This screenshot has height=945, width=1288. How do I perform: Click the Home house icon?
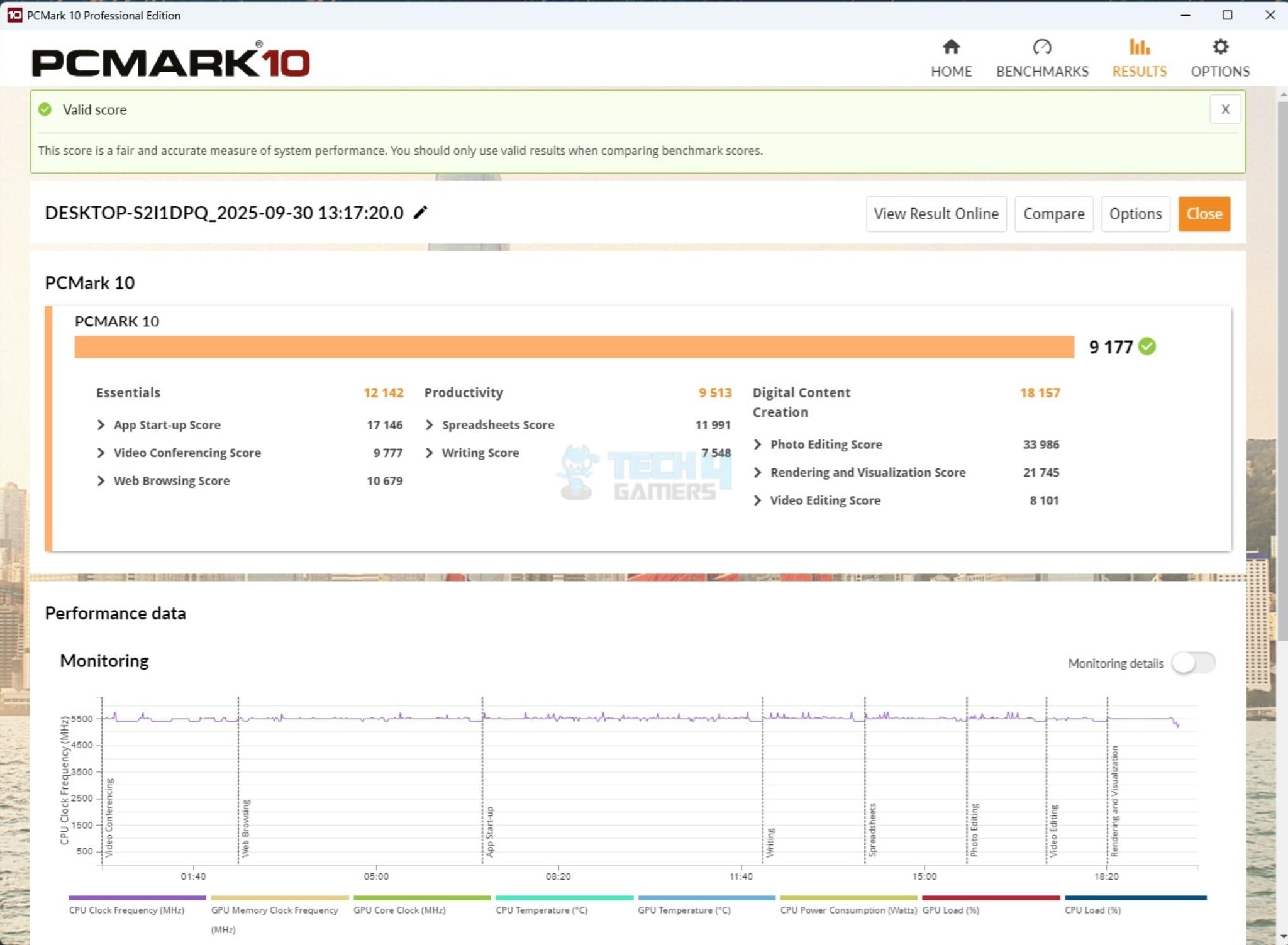click(951, 47)
